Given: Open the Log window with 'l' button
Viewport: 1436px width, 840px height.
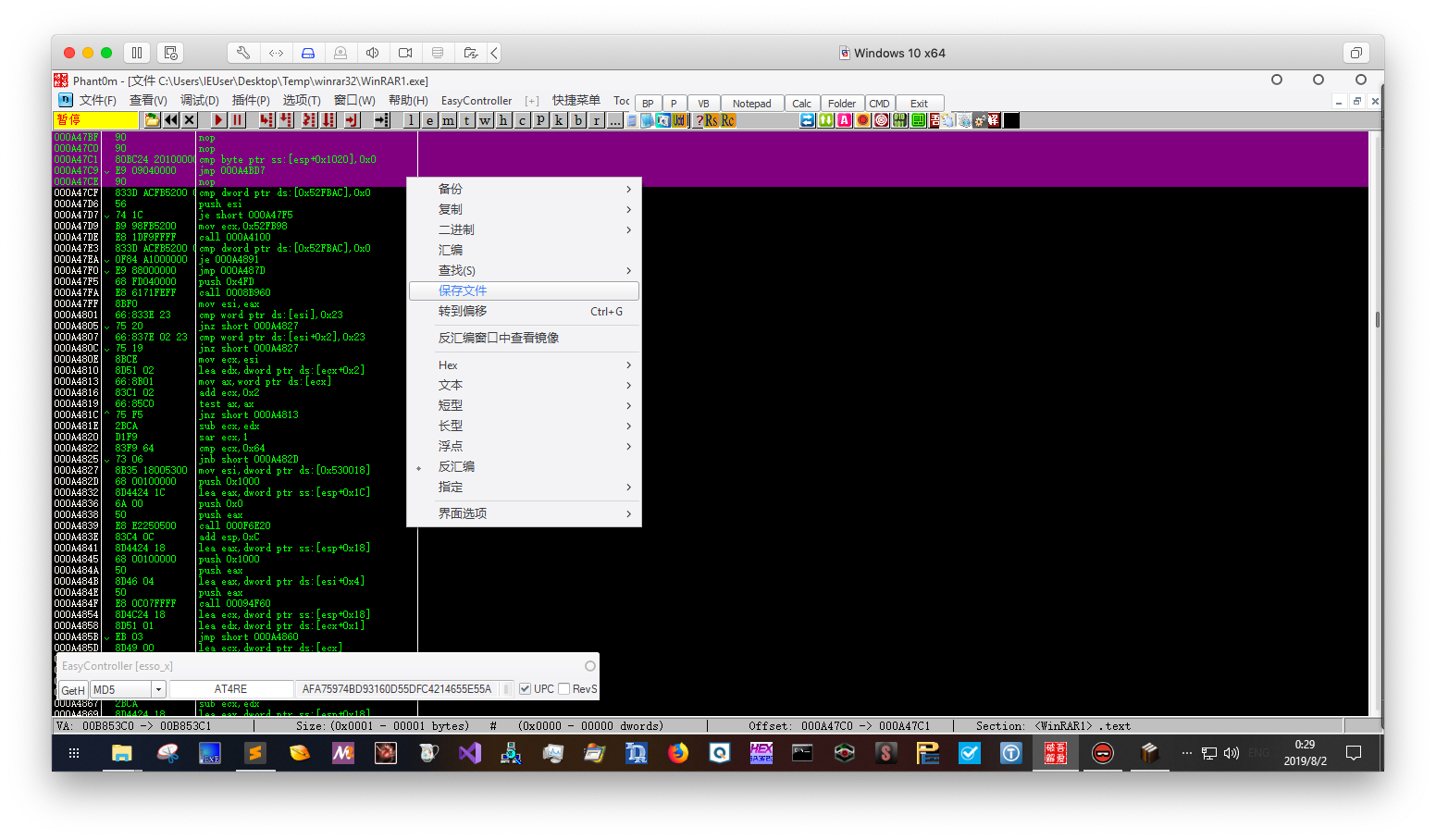Looking at the screenshot, I should (x=411, y=120).
